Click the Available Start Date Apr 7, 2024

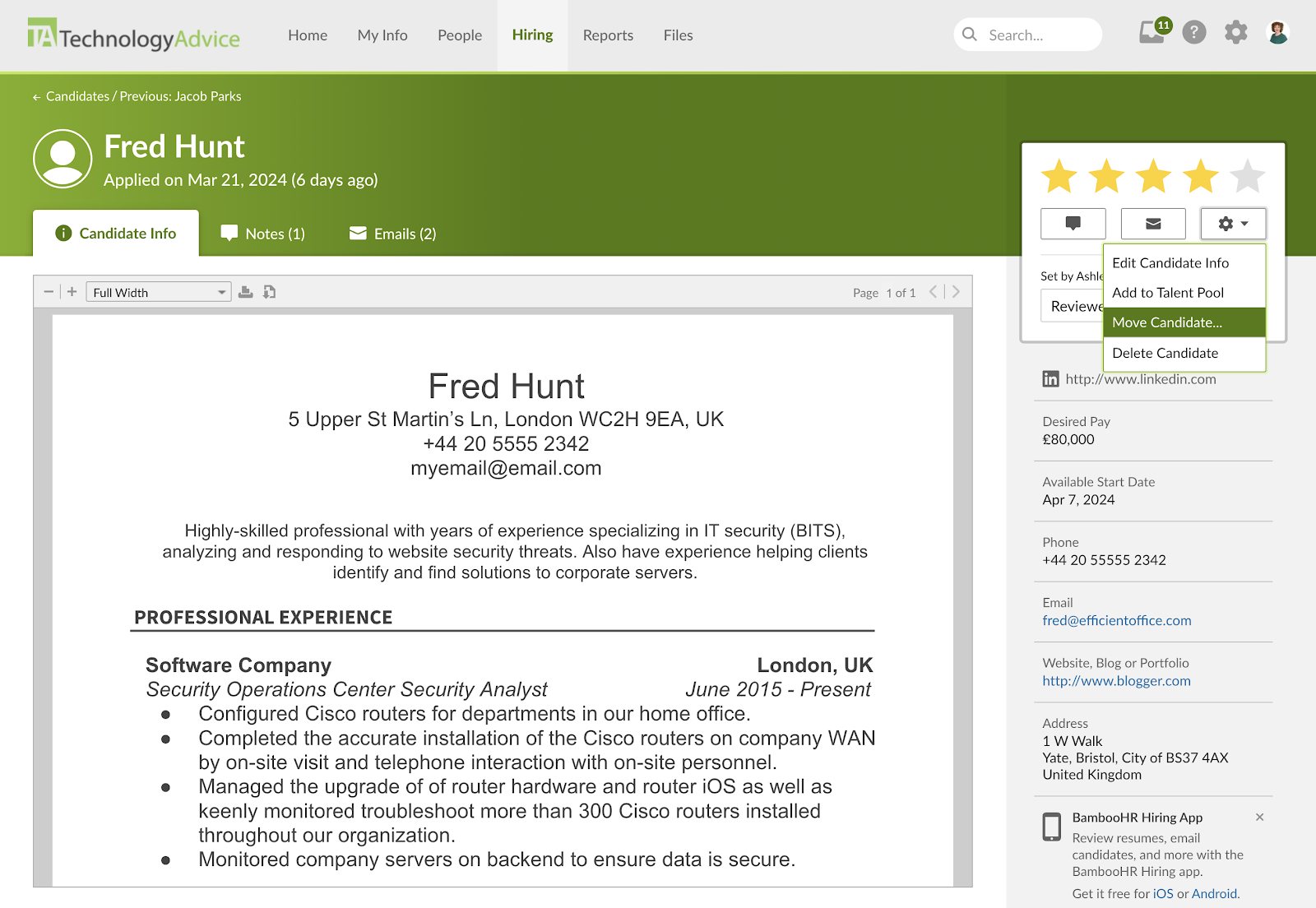1078,500
